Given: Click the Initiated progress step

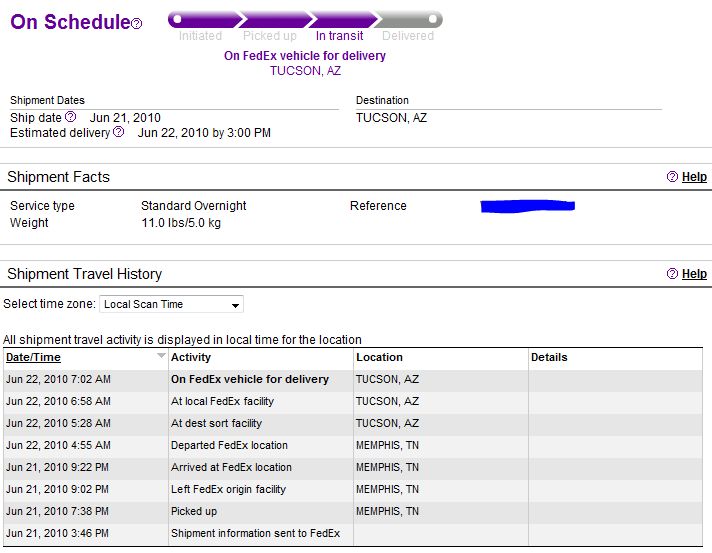Looking at the screenshot, I should pyautogui.click(x=200, y=36).
